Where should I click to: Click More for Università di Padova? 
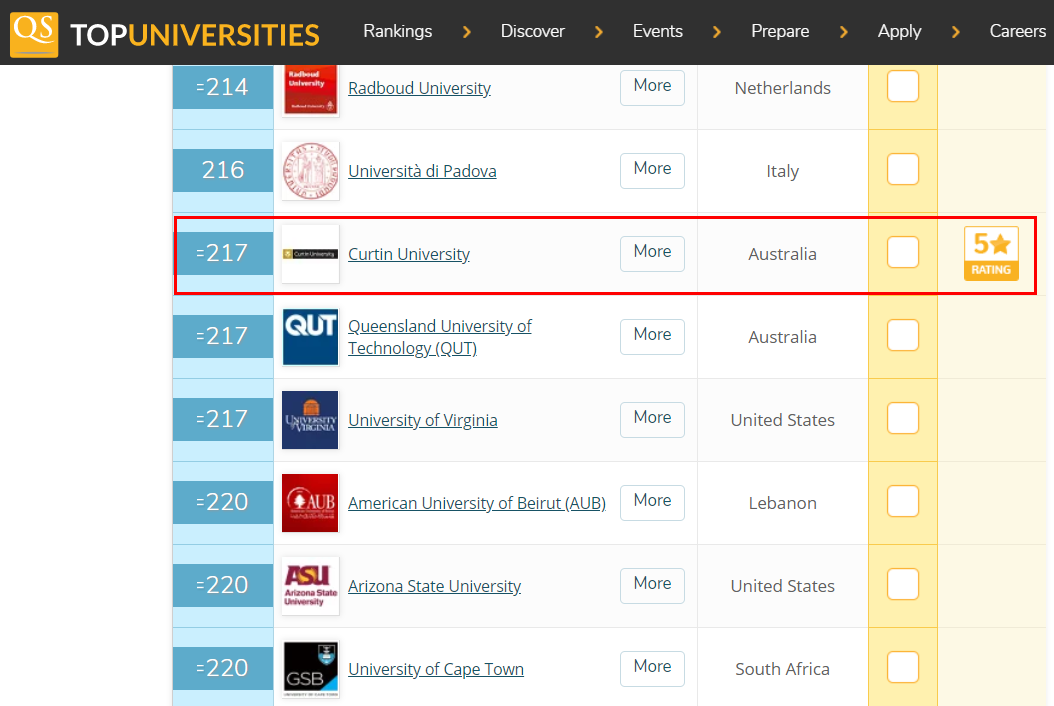click(652, 170)
